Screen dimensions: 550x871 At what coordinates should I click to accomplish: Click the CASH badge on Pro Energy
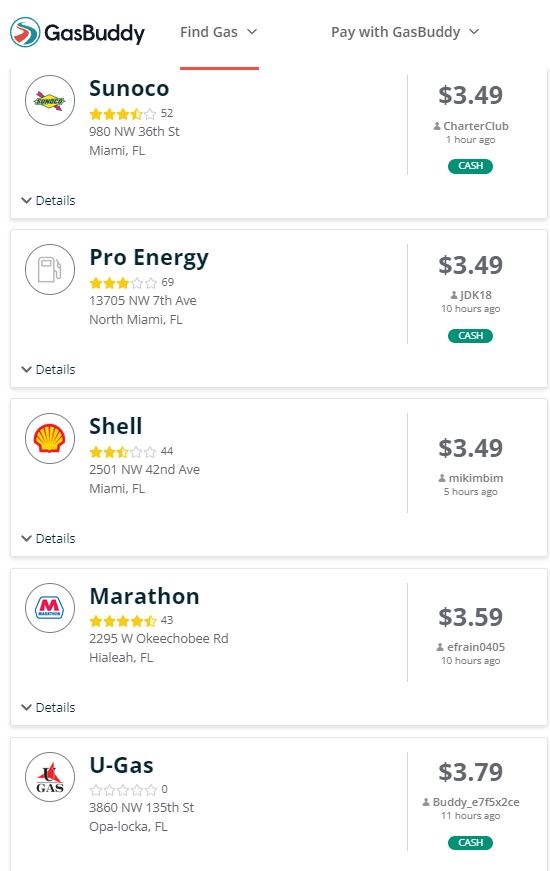click(471, 336)
